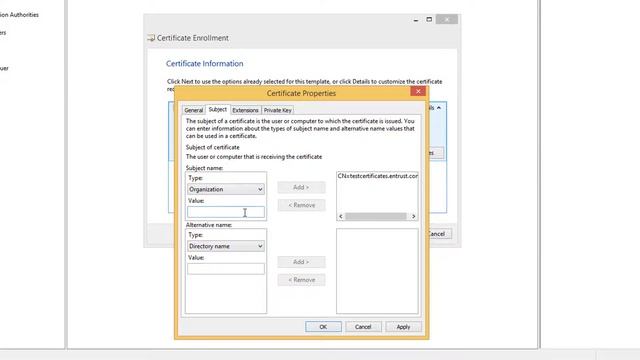Minimize the Certificate Enrollment window
Image resolution: width=640 pixels, height=360 pixels.
pyautogui.click(x=416, y=20)
